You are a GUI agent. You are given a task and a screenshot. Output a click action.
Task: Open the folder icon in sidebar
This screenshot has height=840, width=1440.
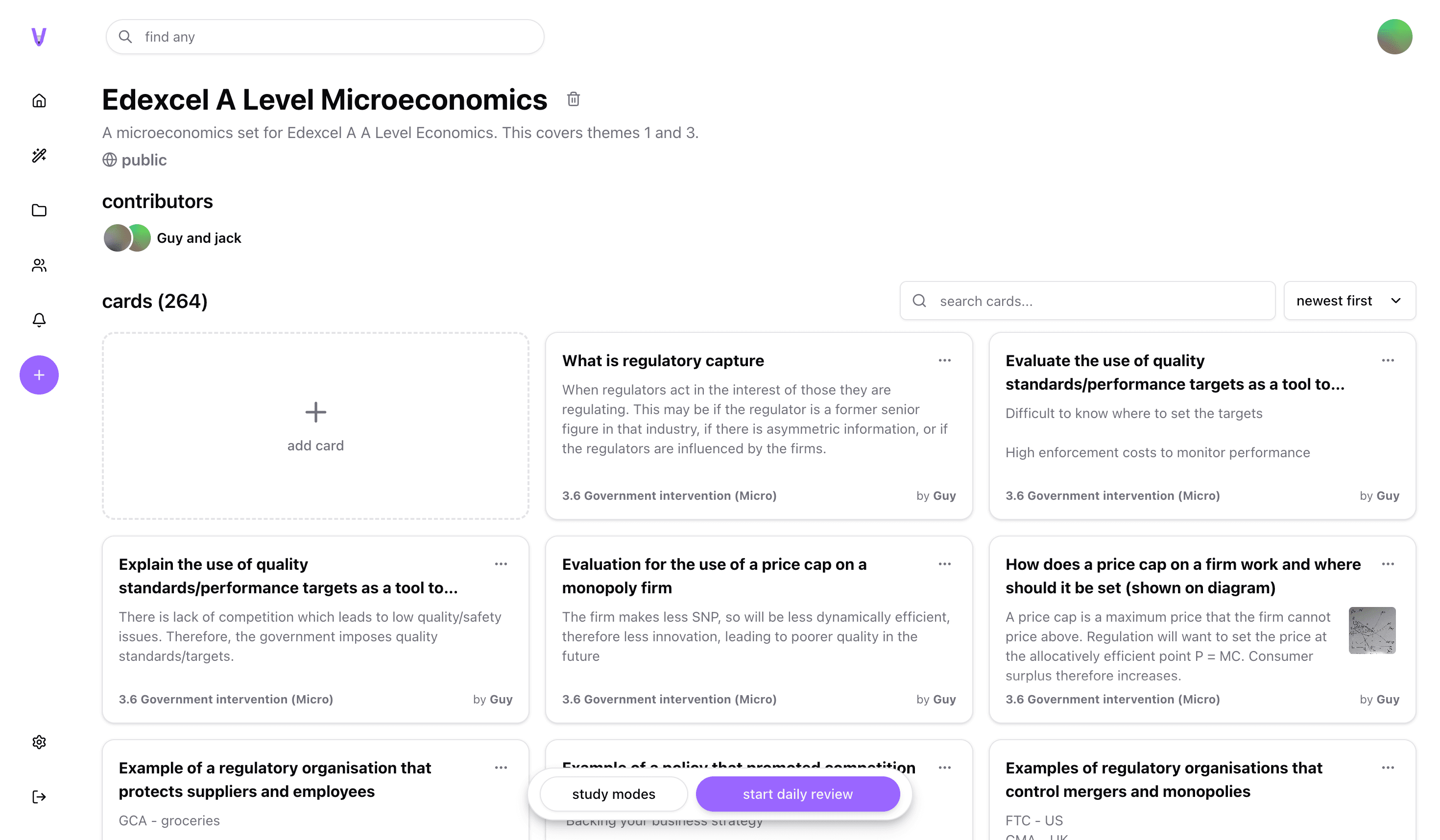pyautogui.click(x=39, y=210)
